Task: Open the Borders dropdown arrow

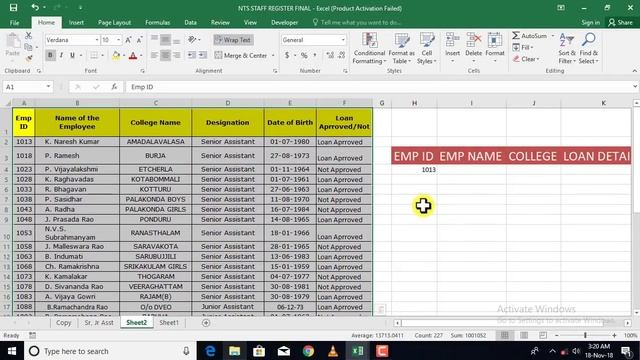Action: coord(102,56)
